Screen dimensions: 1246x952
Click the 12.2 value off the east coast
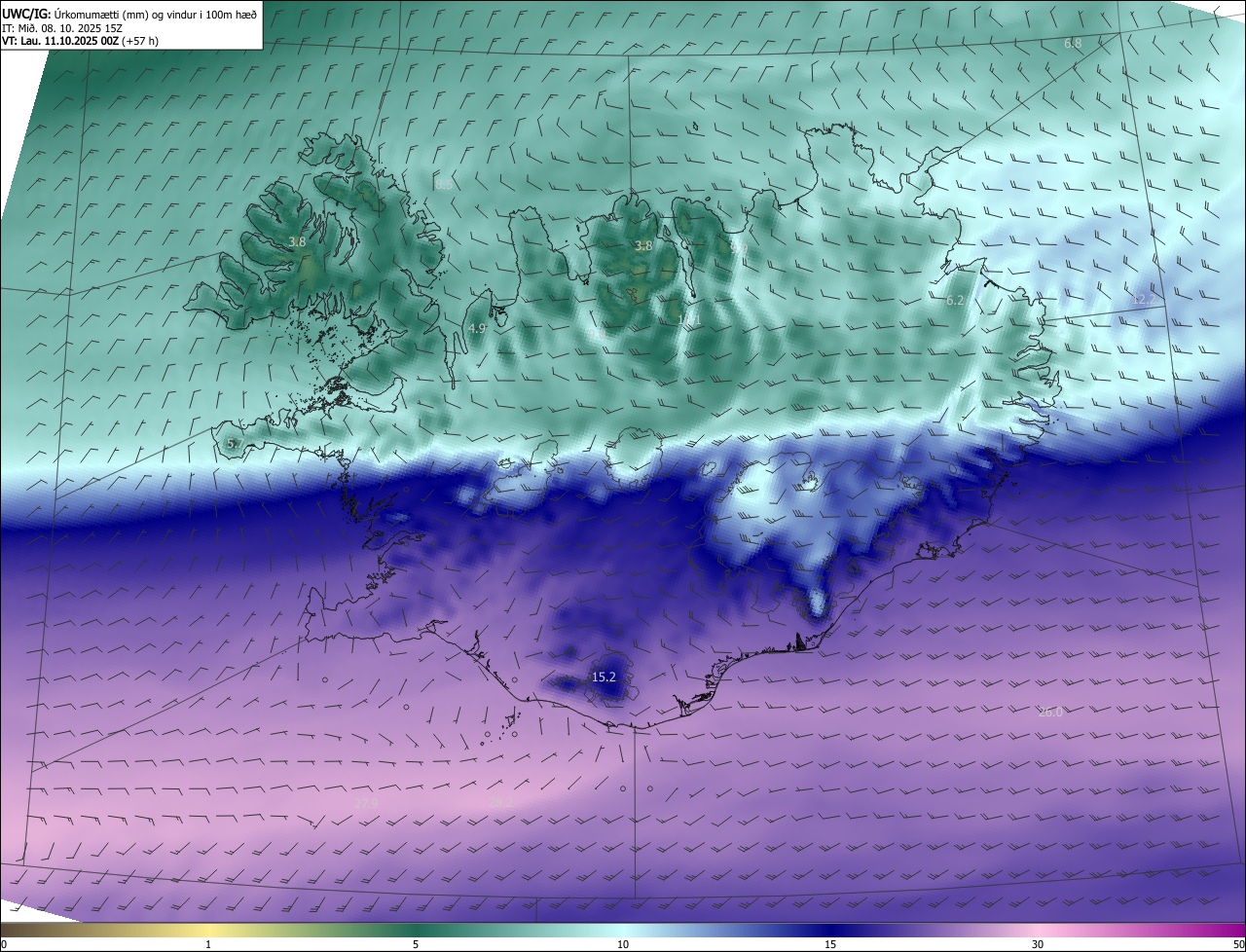(1142, 299)
